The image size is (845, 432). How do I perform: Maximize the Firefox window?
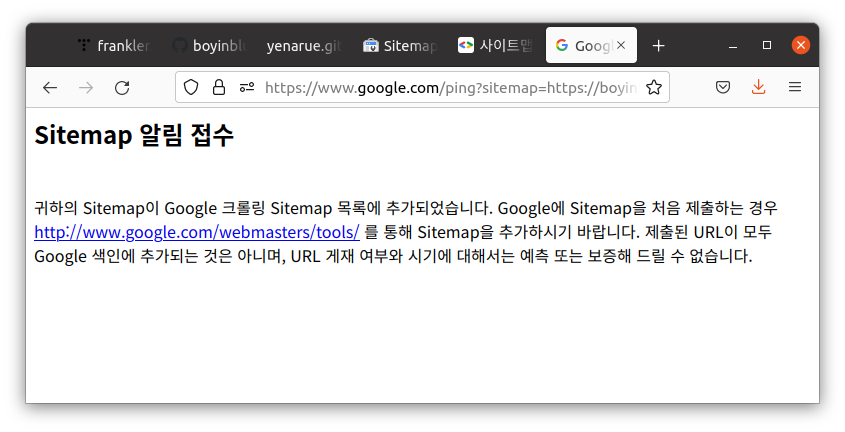[767, 45]
